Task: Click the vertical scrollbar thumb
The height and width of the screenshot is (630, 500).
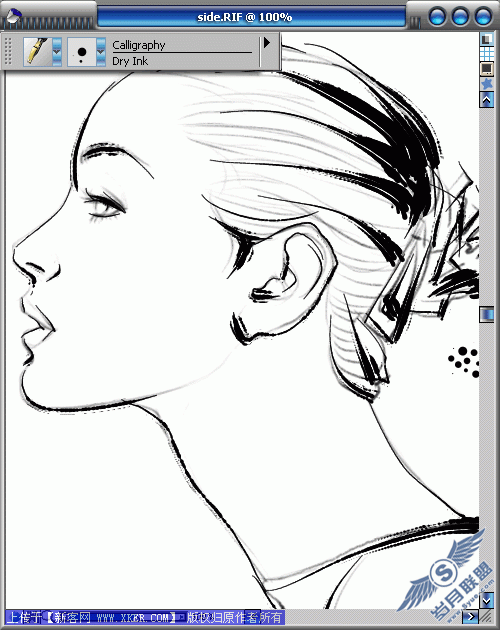Action: (x=487, y=314)
